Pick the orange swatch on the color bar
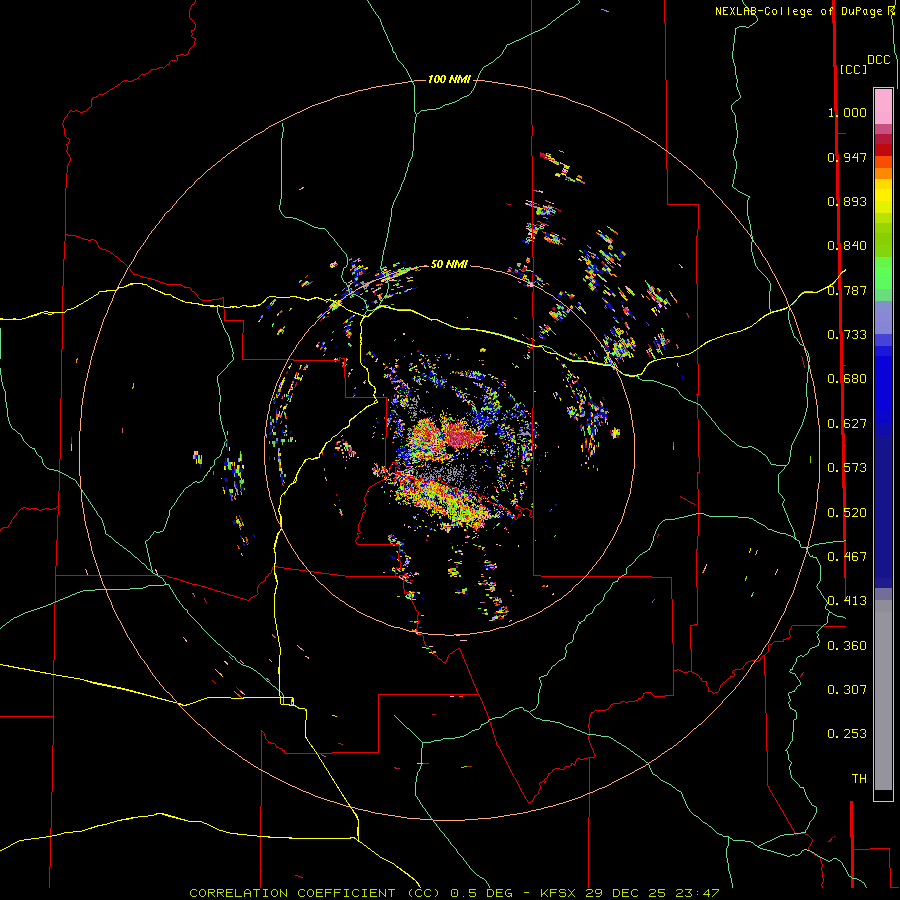 (883, 173)
